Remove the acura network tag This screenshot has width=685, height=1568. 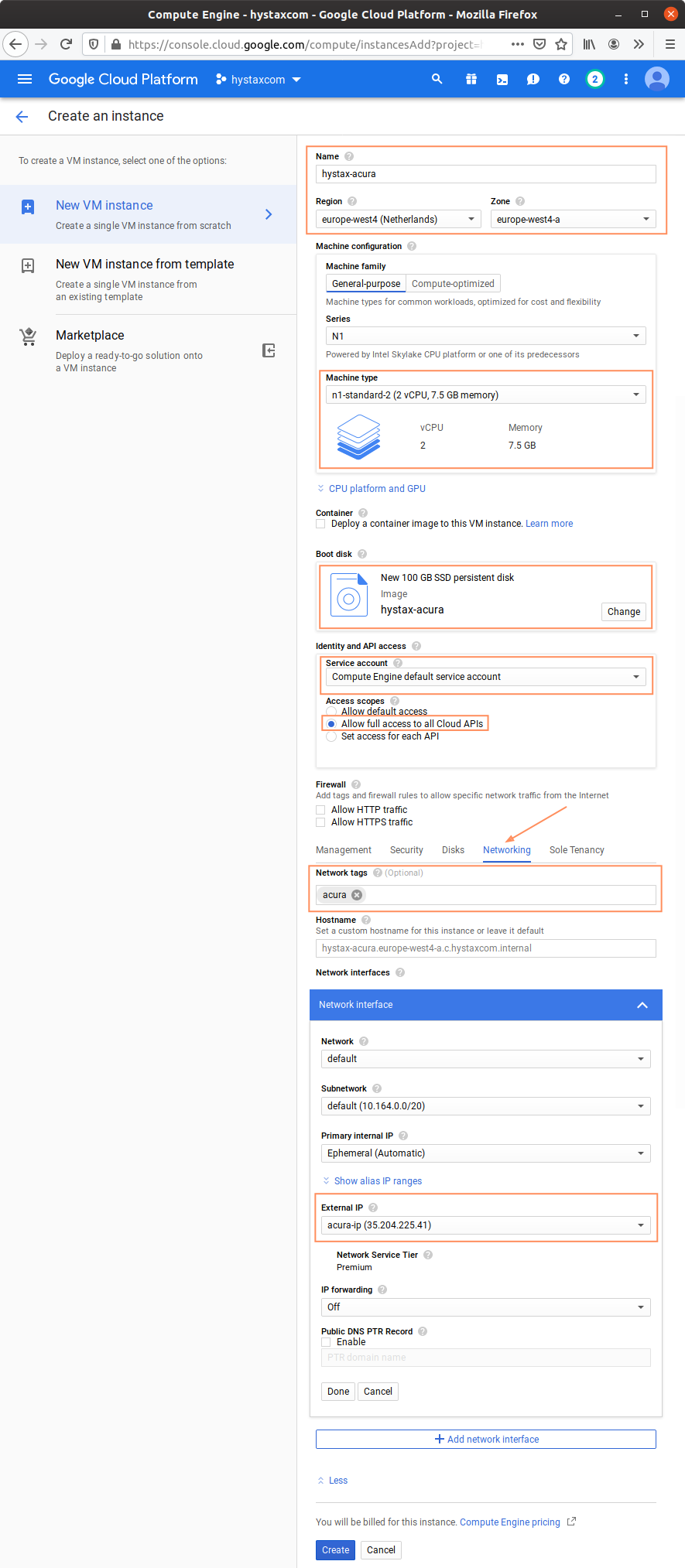coord(357,895)
